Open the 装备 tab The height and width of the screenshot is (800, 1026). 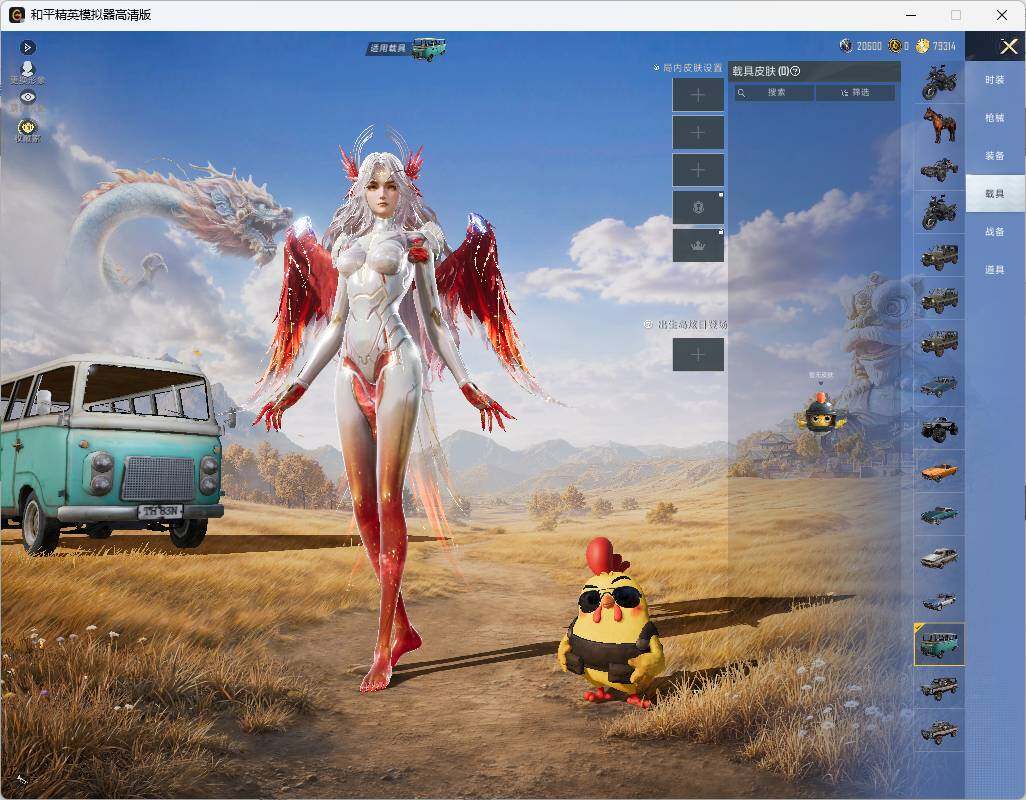[995, 156]
